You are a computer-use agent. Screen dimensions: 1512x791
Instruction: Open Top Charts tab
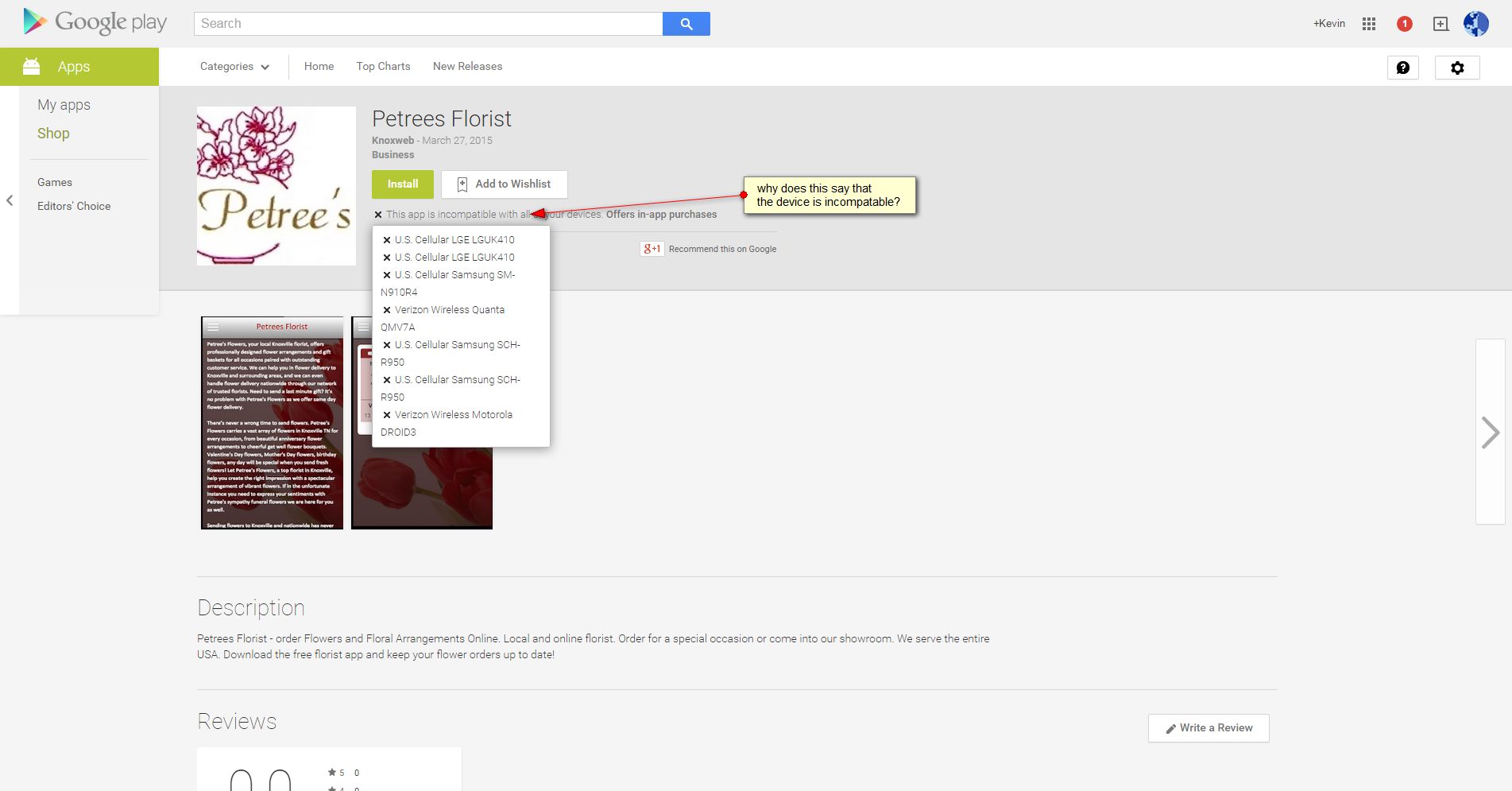coord(383,67)
